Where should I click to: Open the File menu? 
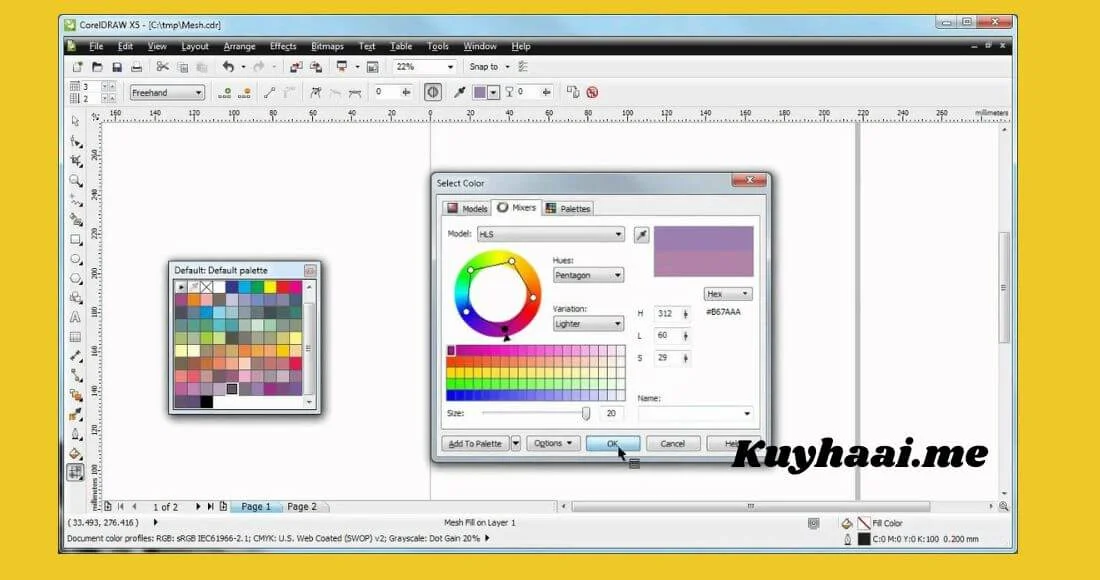[x=96, y=46]
